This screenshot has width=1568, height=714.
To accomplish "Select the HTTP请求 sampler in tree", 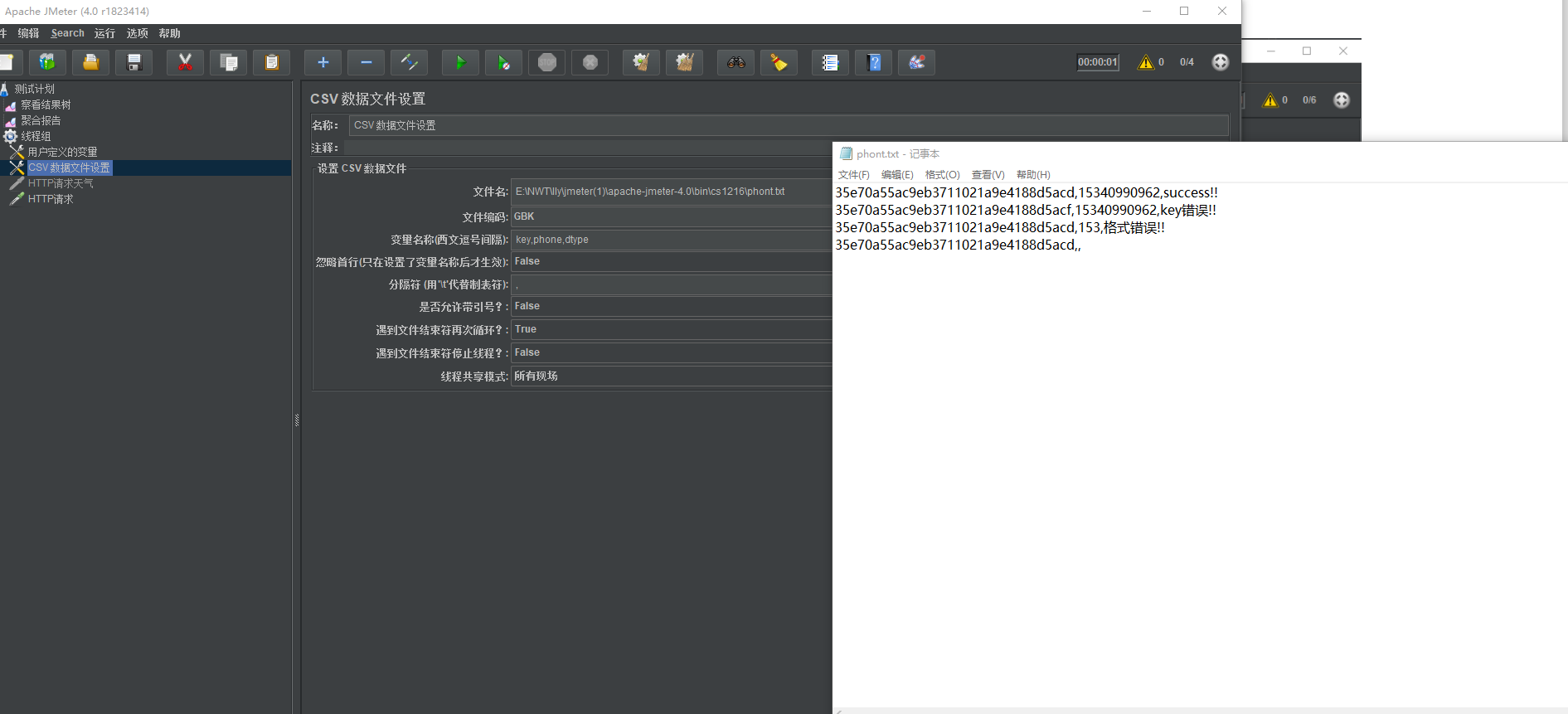I will pyautogui.click(x=51, y=199).
